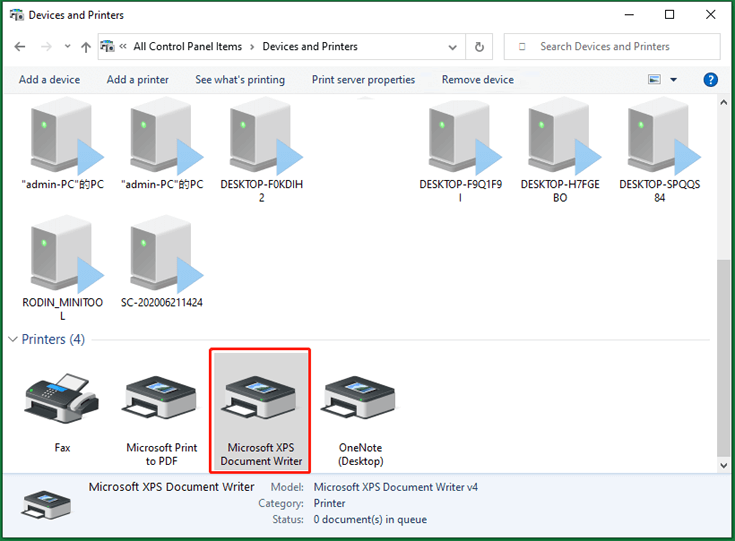This screenshot has height=541, width=735.
Task: Click the details pane printer thumbnail
Action: (x=46, y=504)
